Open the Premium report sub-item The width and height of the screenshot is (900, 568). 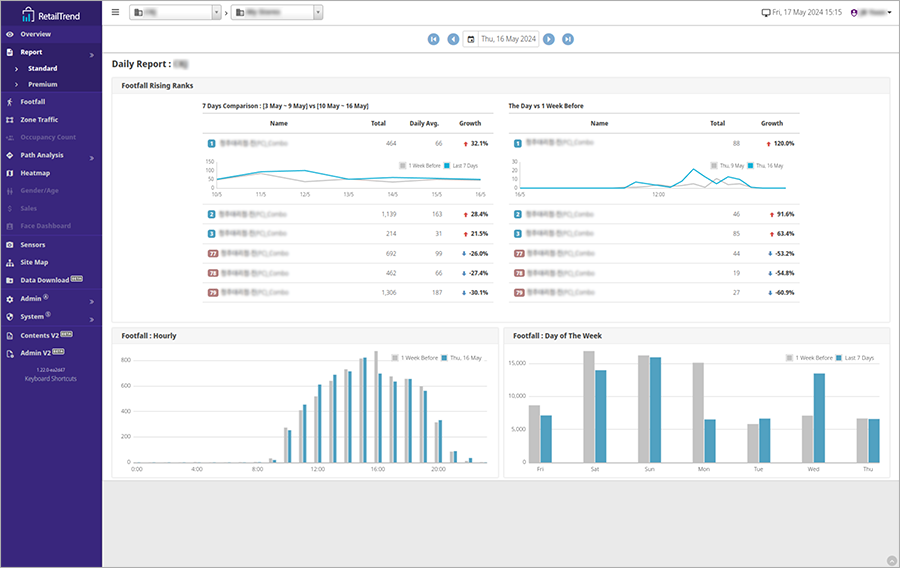[43, 84]
